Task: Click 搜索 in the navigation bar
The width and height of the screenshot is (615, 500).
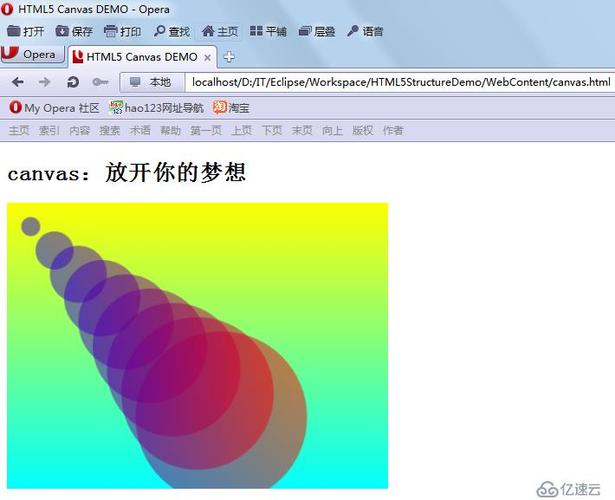Action: pos(109,130)
